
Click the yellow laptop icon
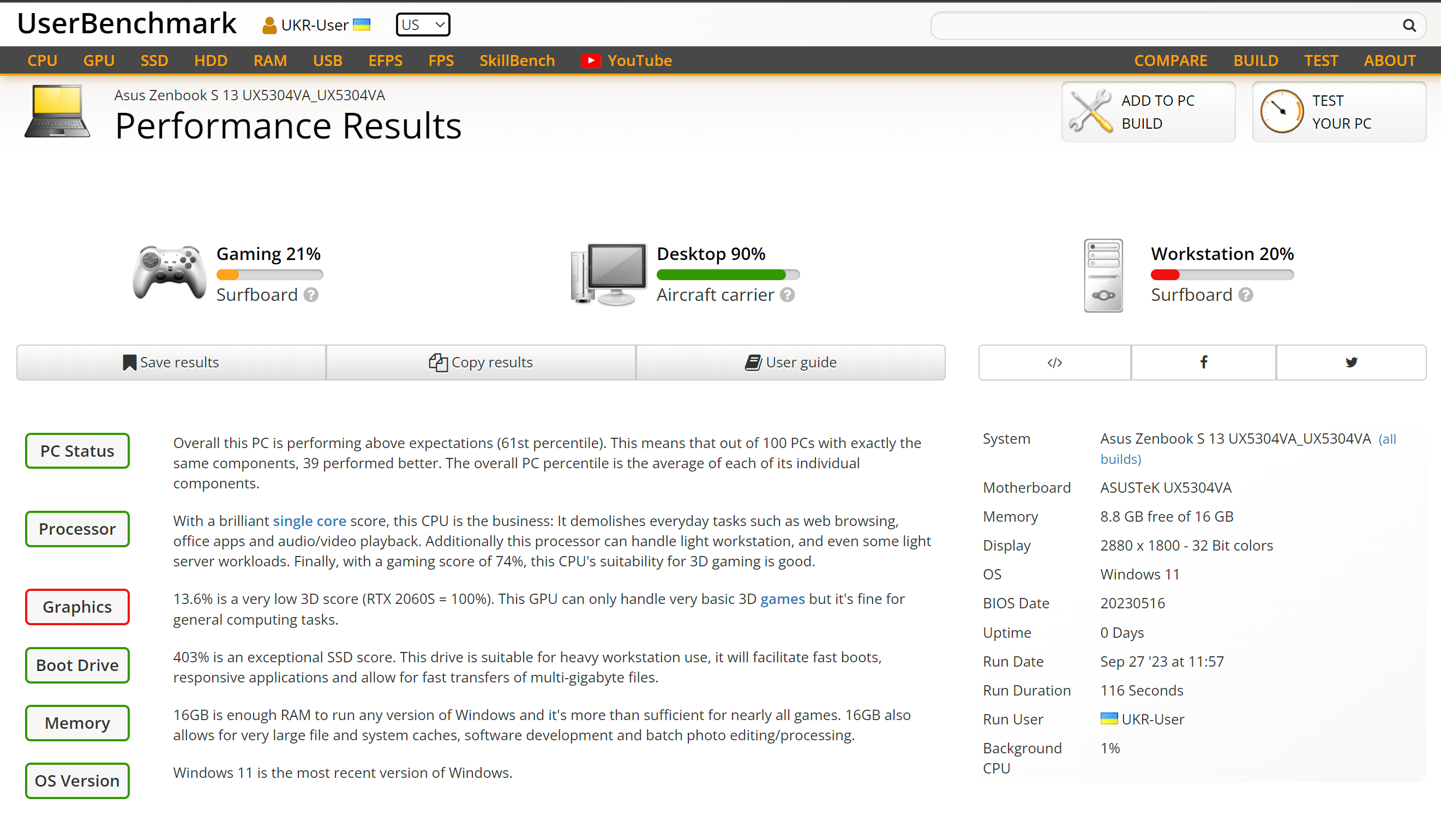pos(57,111)
